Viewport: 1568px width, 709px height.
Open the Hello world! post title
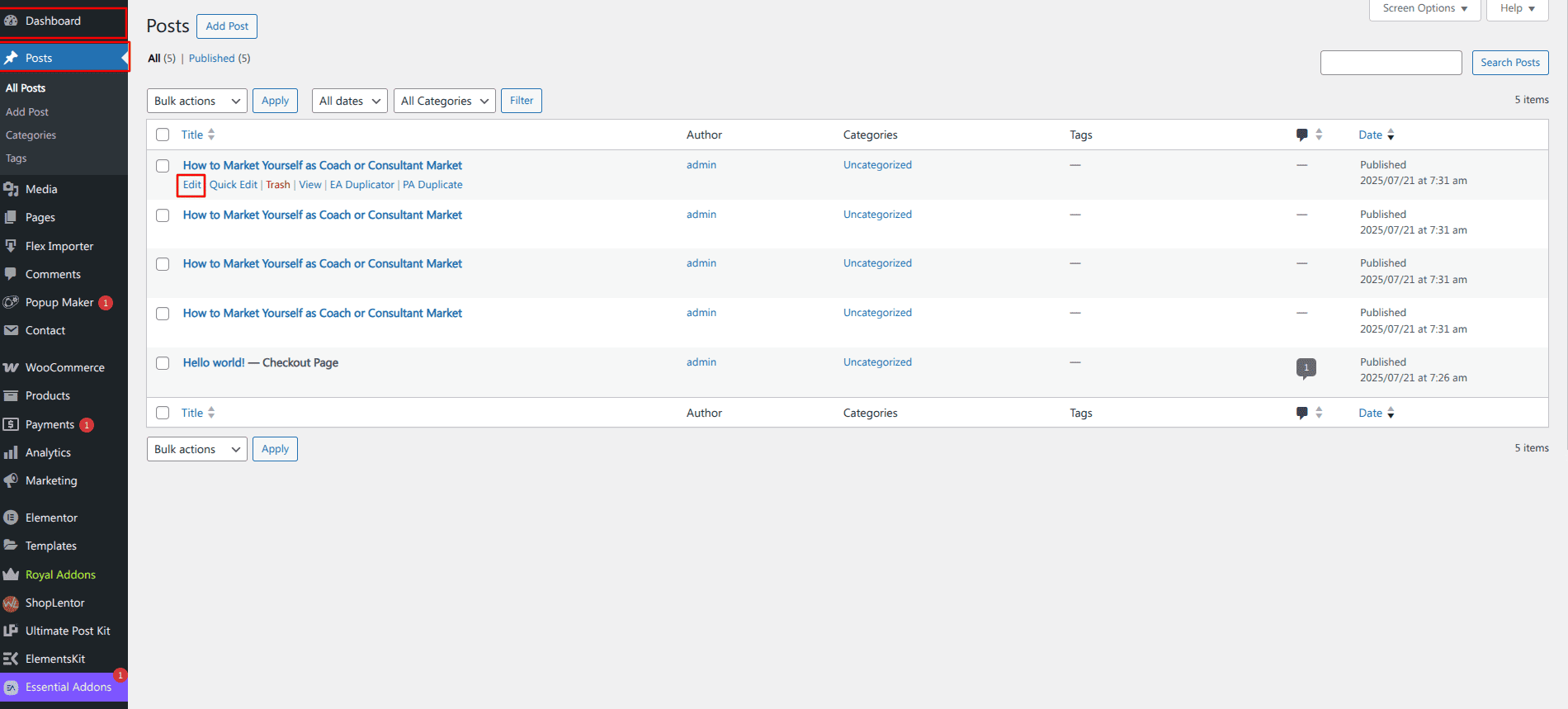tap(214, 362)
